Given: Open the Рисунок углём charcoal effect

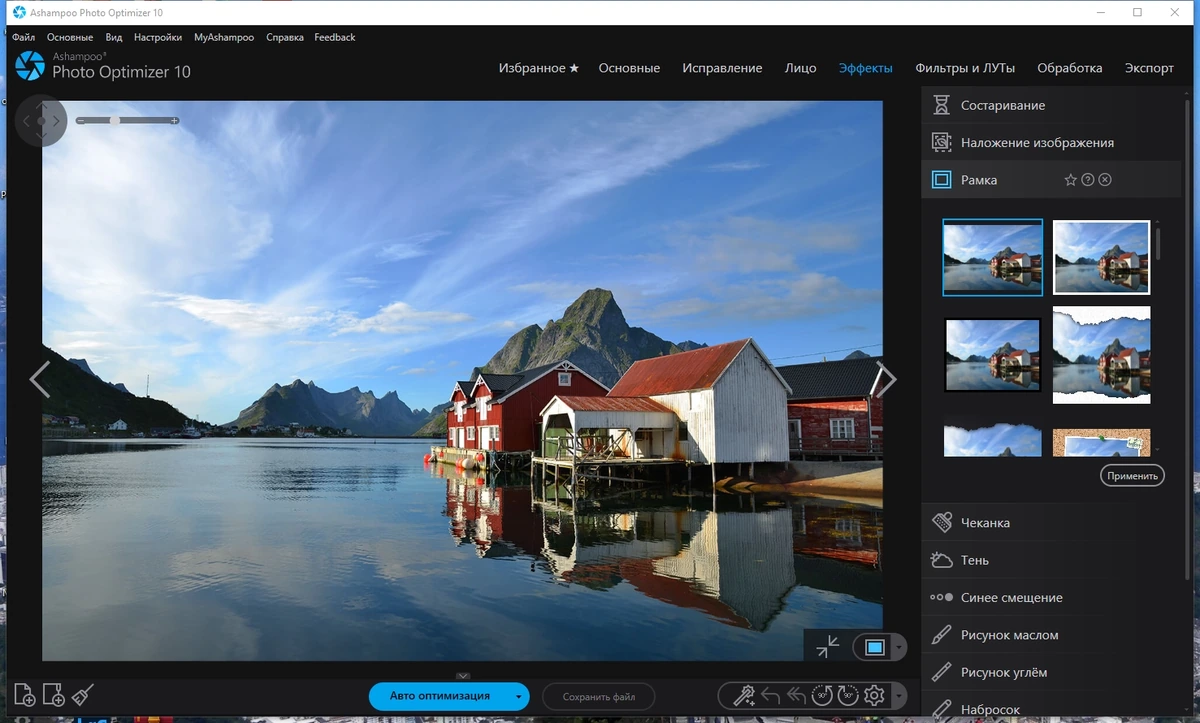Looking at the screenshot, I should click(x=1050, y=673).
